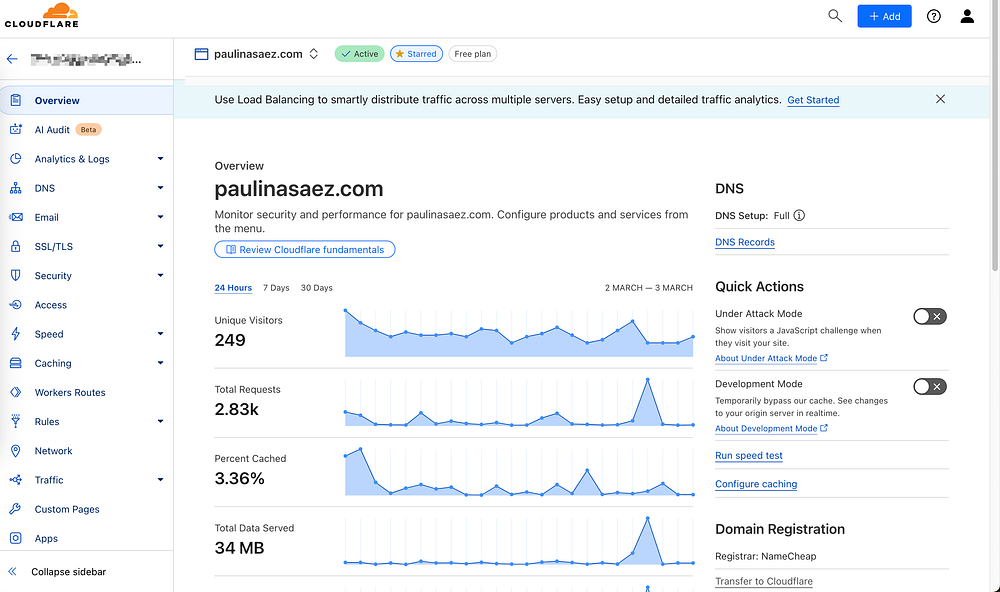Screen dimensions: 1000x592
Task: Open the help question mark icon
Action: point(934,16)
